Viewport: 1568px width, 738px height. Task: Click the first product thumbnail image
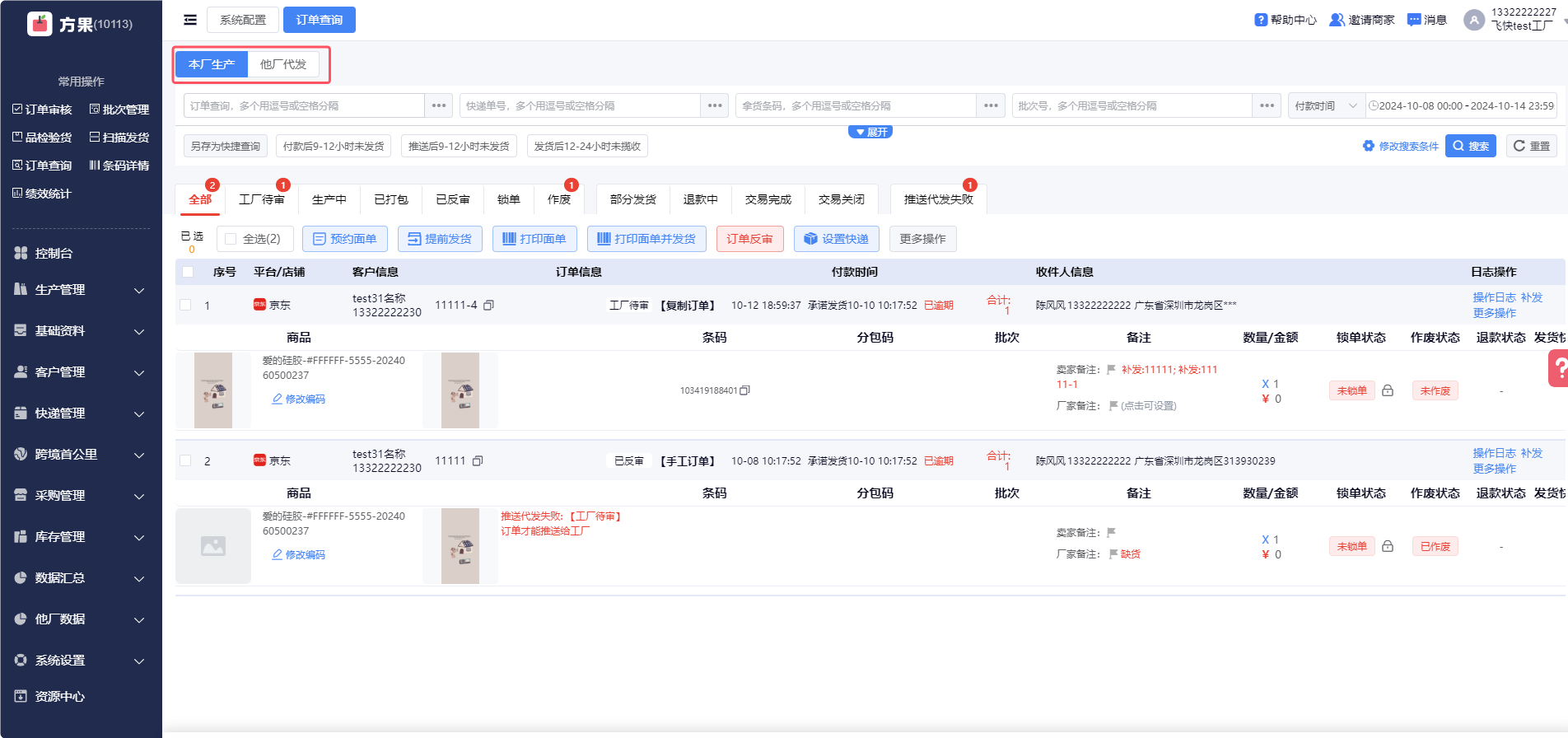click(x=213, y=390)
